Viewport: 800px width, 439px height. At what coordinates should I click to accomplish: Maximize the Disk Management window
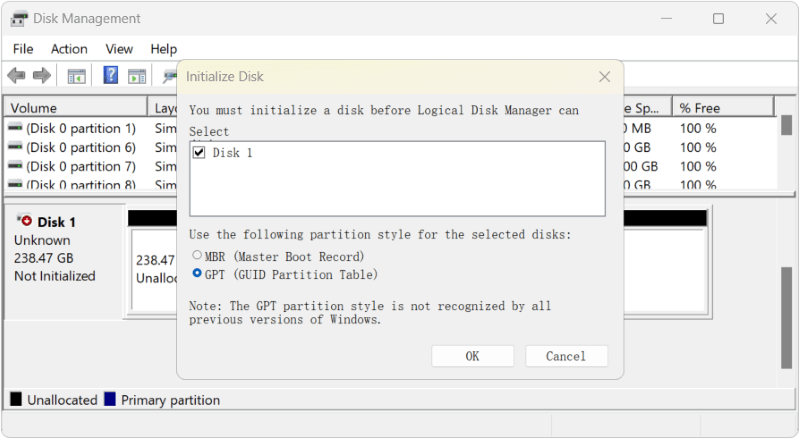coord(718,19)
